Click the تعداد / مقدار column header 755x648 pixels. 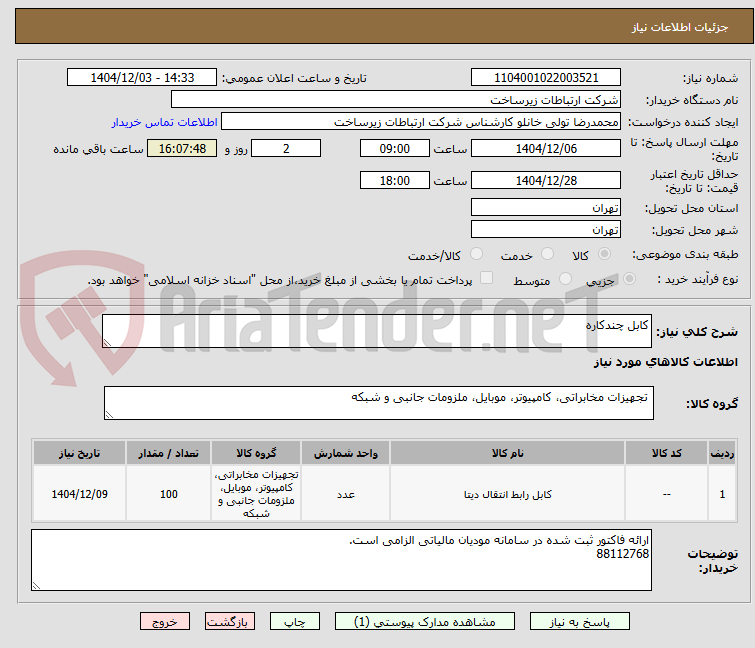(x=169, y=453)
